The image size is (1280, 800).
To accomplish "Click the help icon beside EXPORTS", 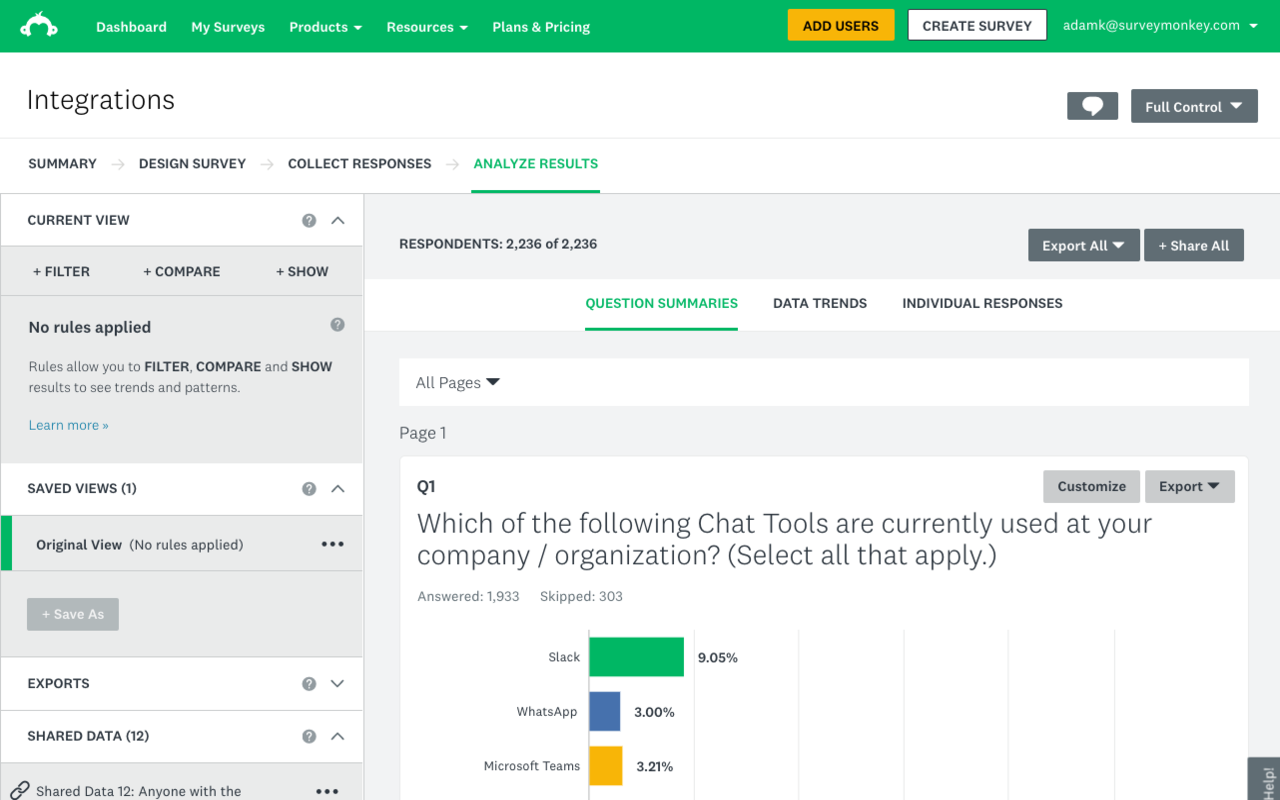I will (x=309, y=683).
